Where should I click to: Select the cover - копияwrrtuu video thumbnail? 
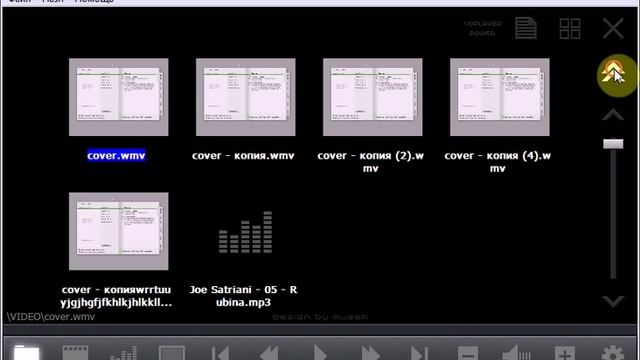pos(118,231)
